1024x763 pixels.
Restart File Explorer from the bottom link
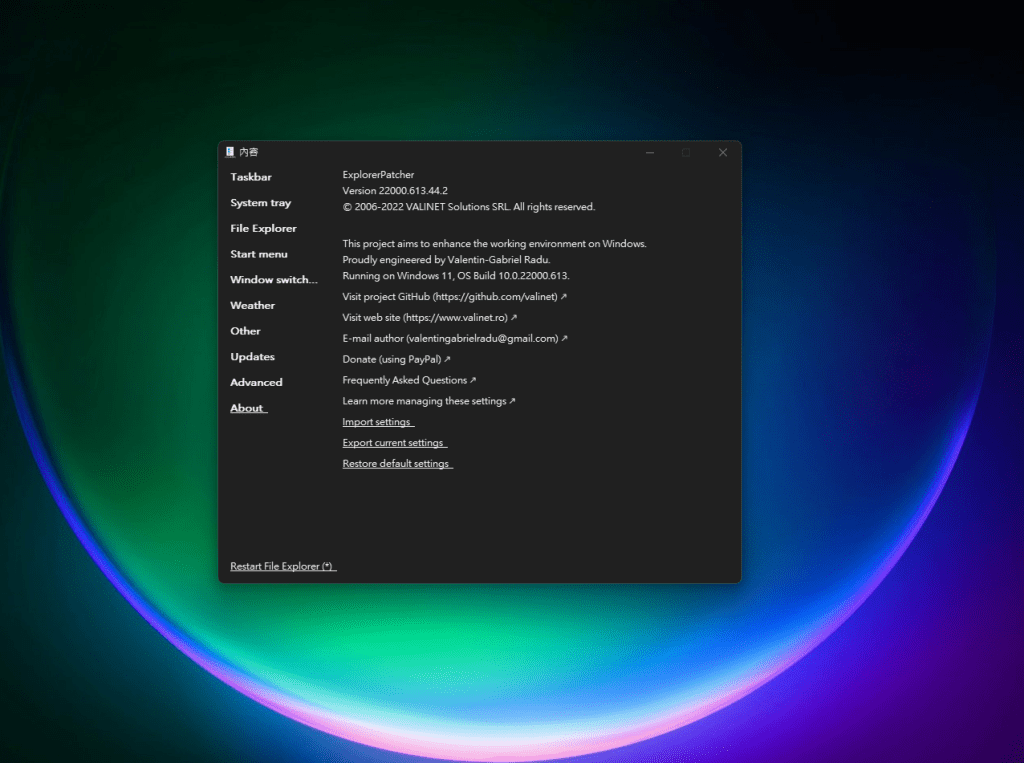point(282,567)
